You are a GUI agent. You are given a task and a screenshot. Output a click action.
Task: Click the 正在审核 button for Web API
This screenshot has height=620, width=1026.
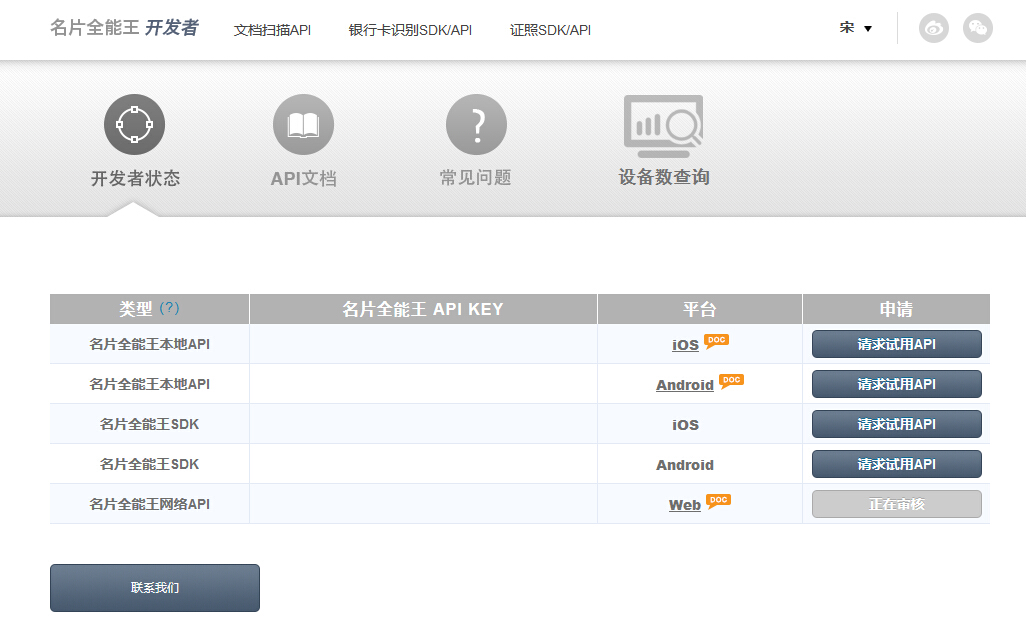coord(896,504)
